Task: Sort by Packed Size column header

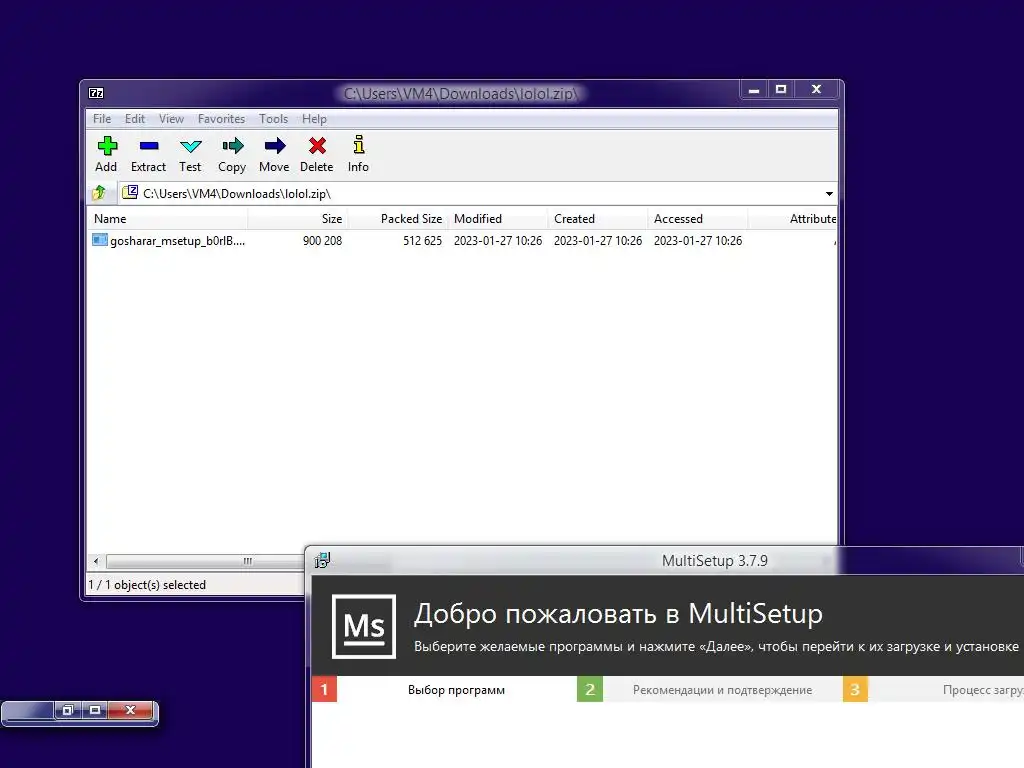Action: click(x=398, y=219)
